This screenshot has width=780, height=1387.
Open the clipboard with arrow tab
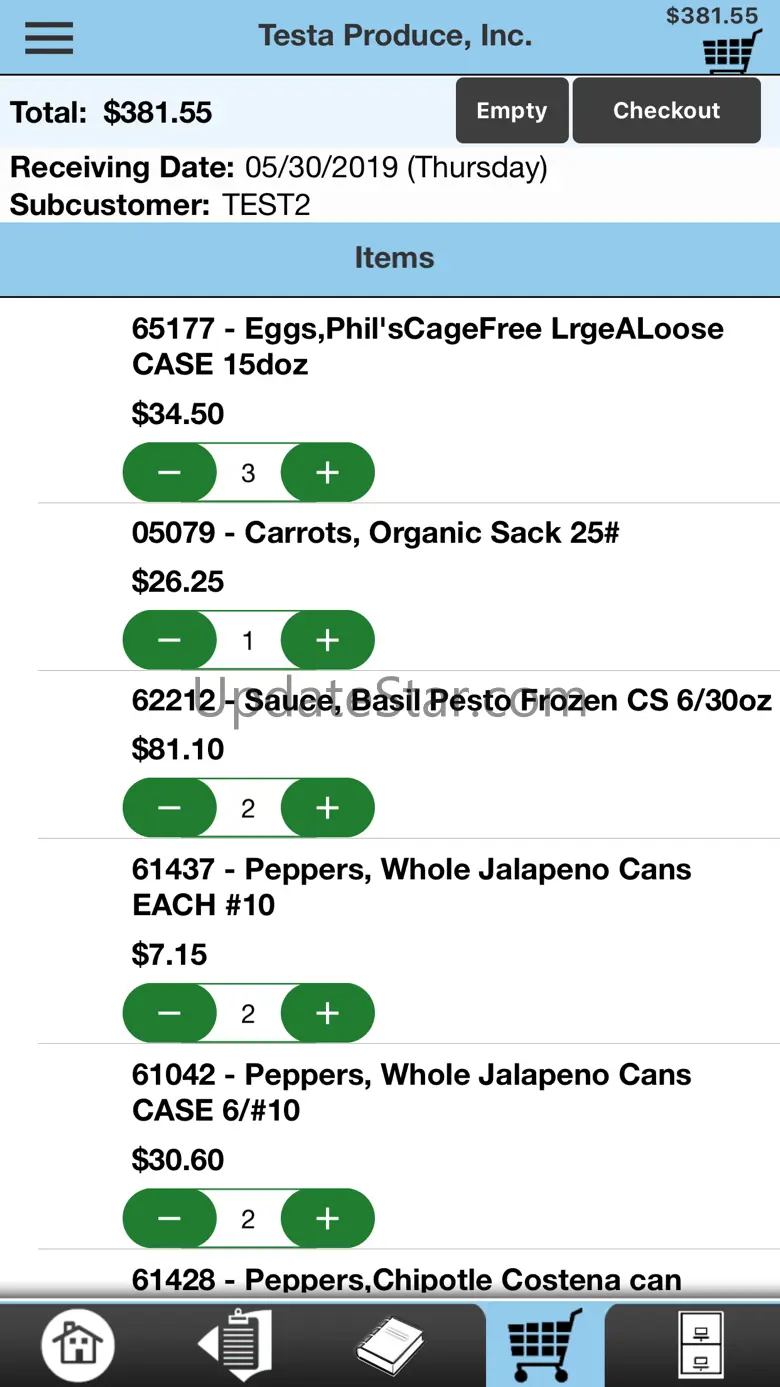235,1344
